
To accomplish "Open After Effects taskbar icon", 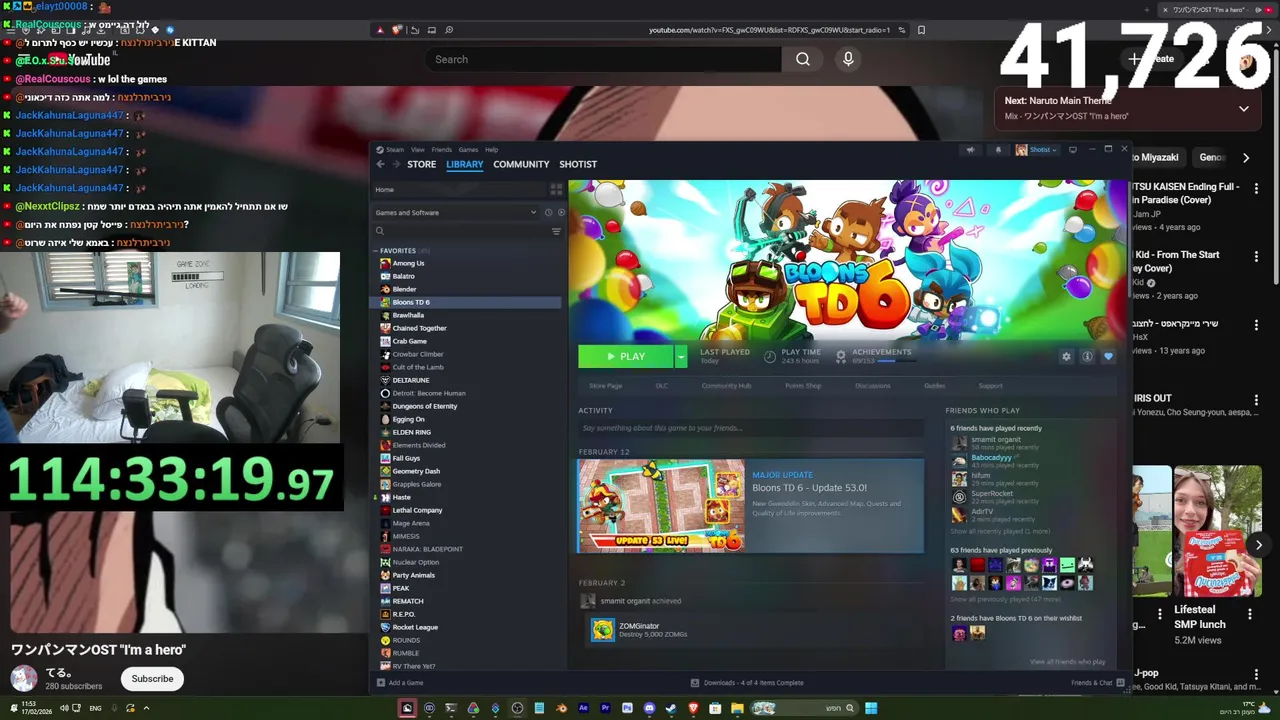I will tap(583, 708).
